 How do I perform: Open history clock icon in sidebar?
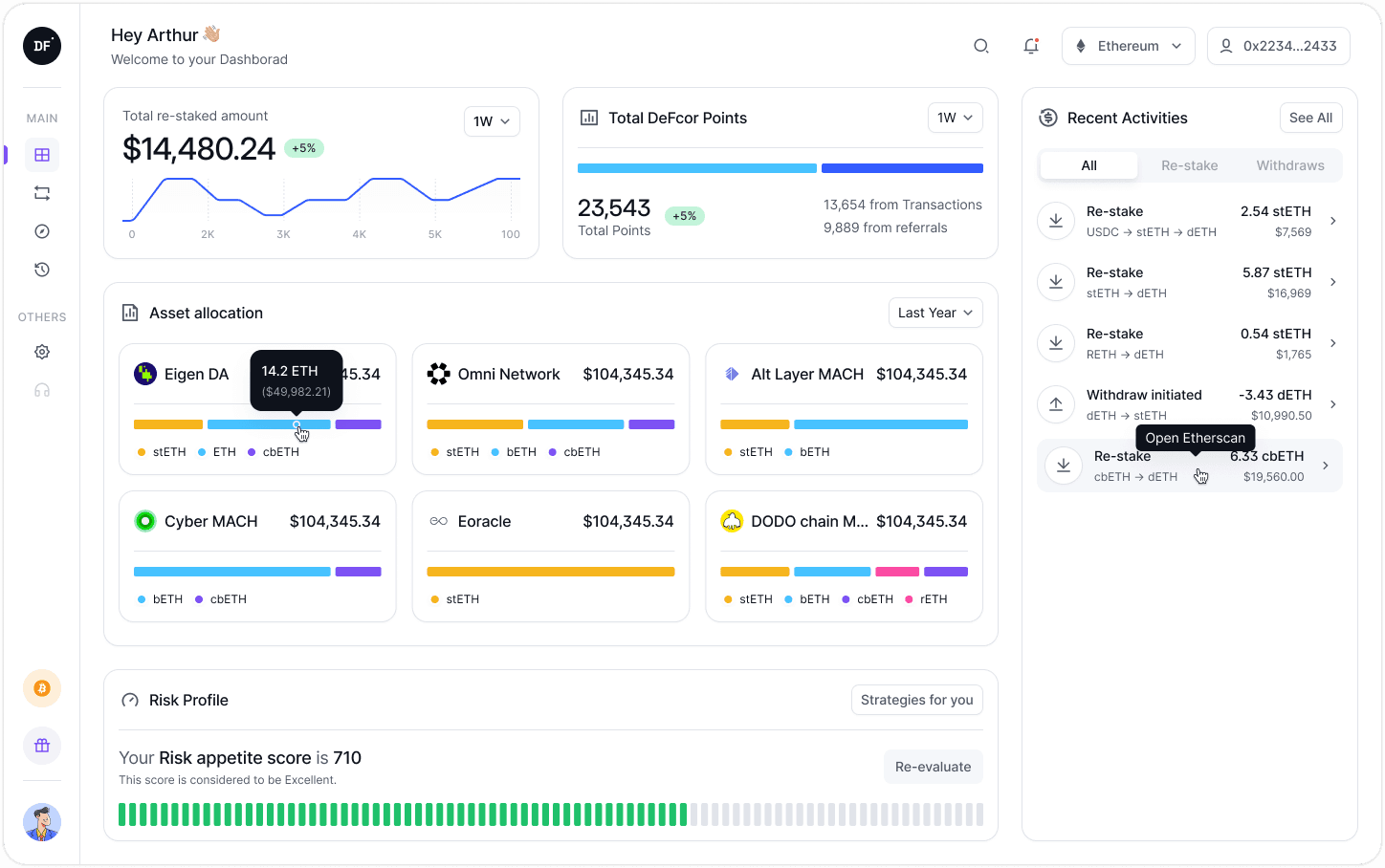pos(42,270)
